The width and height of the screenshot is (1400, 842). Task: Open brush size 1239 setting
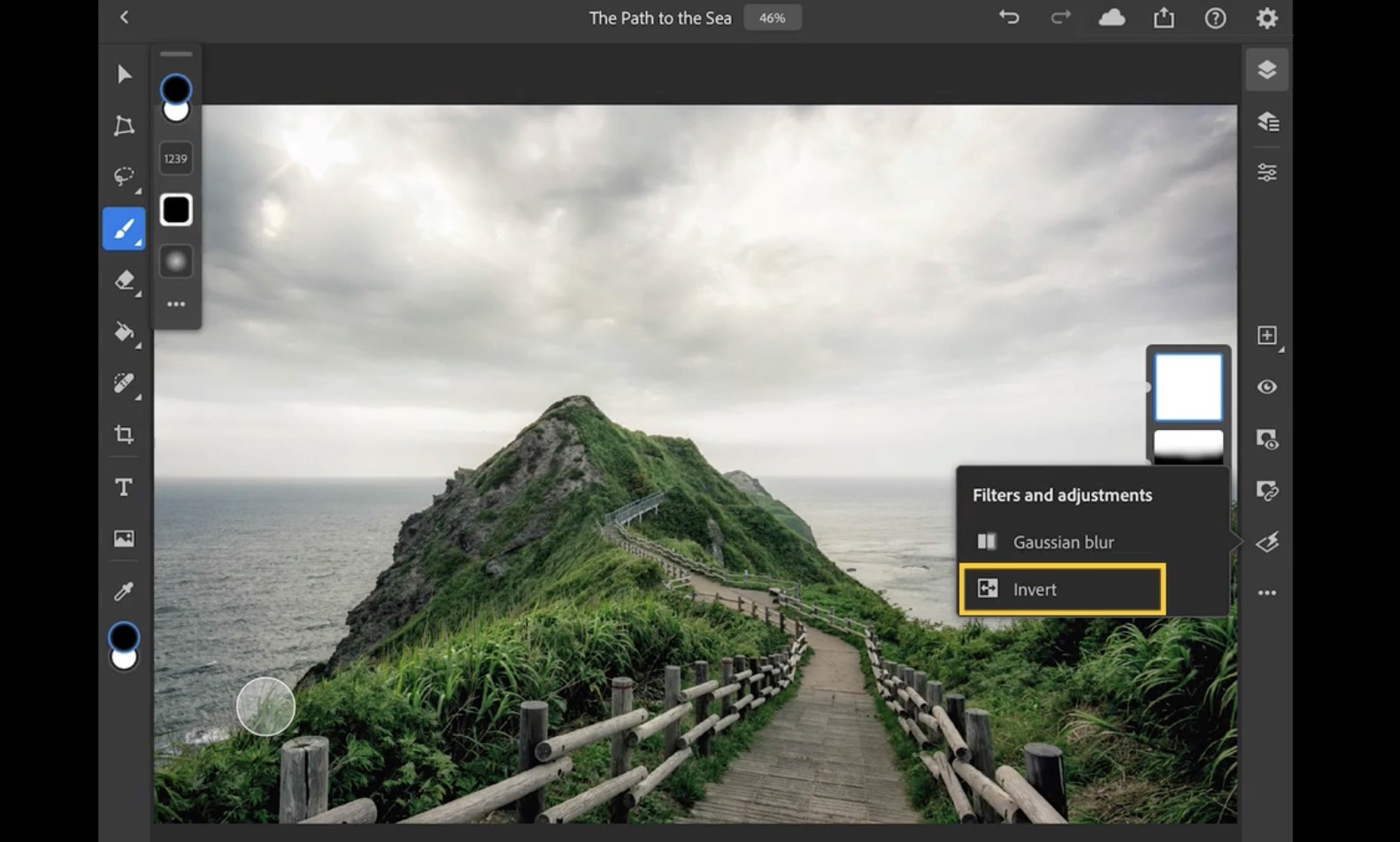click(175, 158)
